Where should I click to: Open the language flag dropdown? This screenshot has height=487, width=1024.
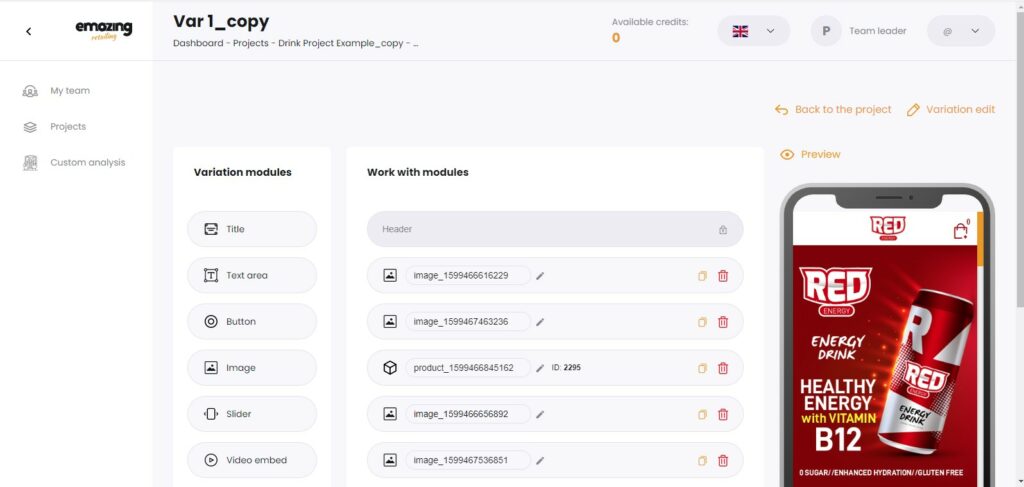coord(753,31)
